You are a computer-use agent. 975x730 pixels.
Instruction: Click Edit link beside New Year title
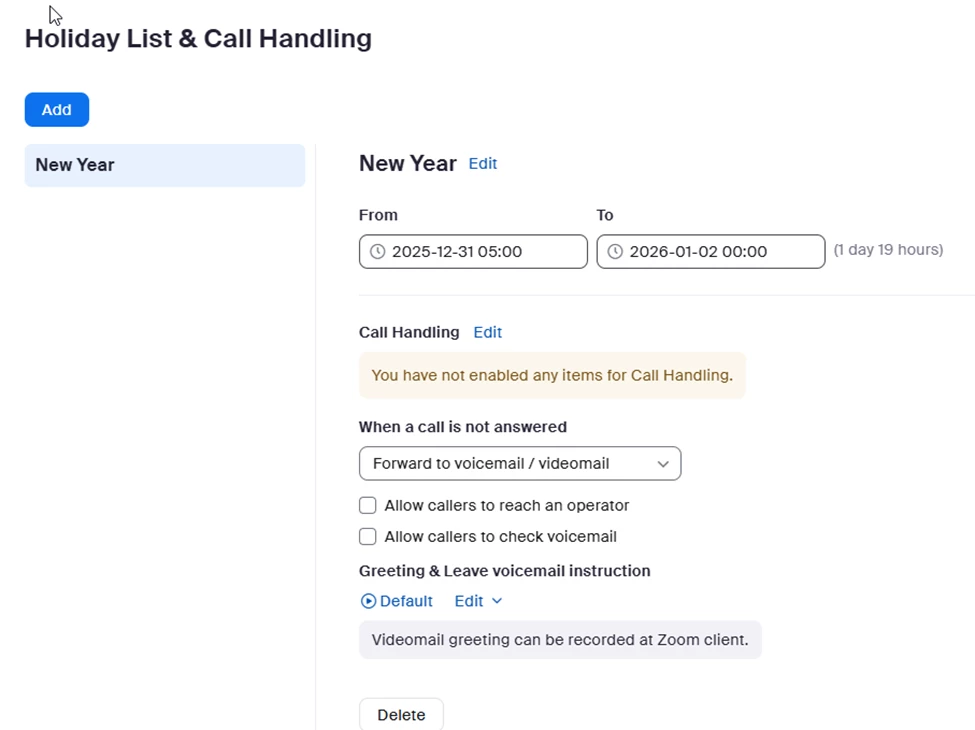[483, 164]
